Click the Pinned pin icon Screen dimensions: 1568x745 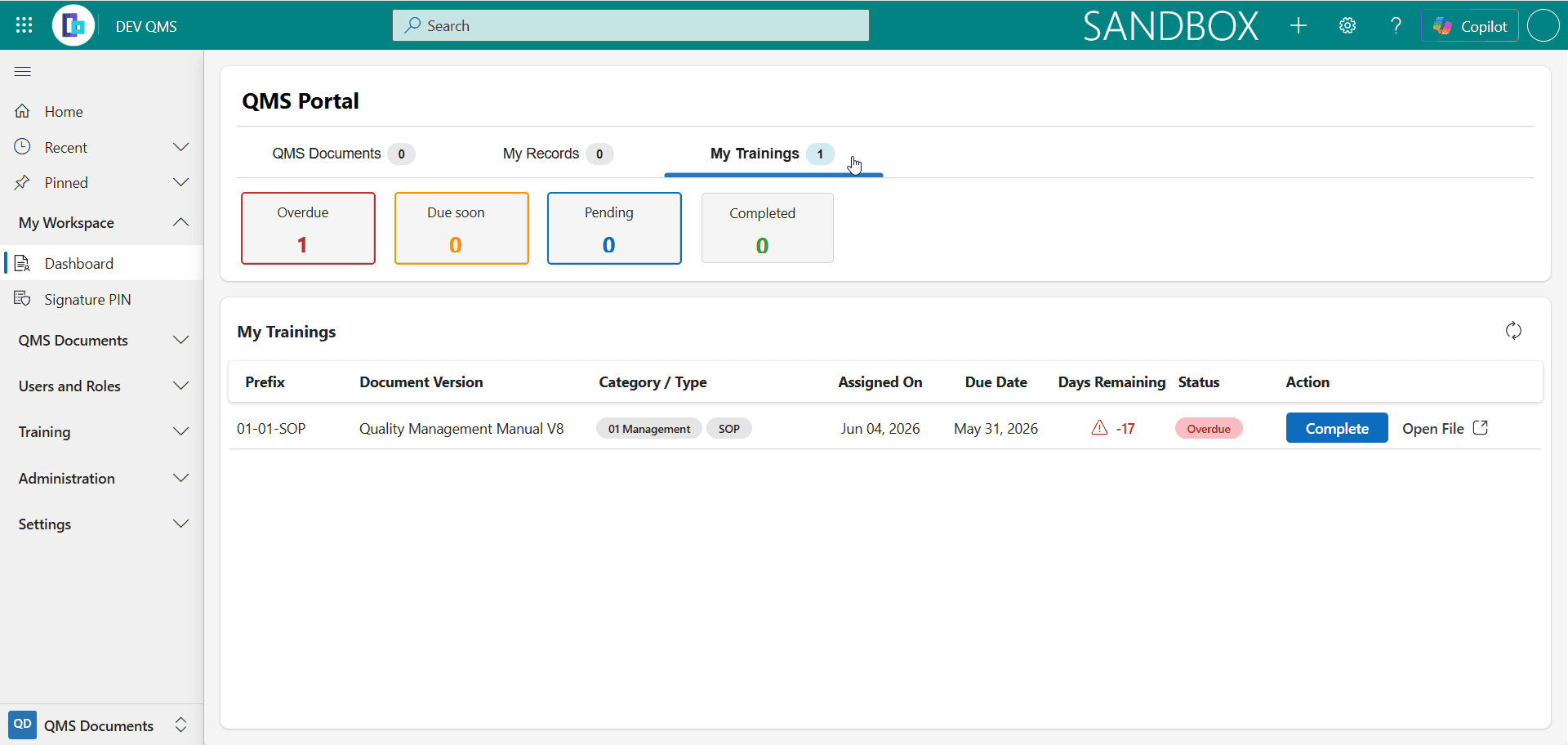click(x=22, y=183)
